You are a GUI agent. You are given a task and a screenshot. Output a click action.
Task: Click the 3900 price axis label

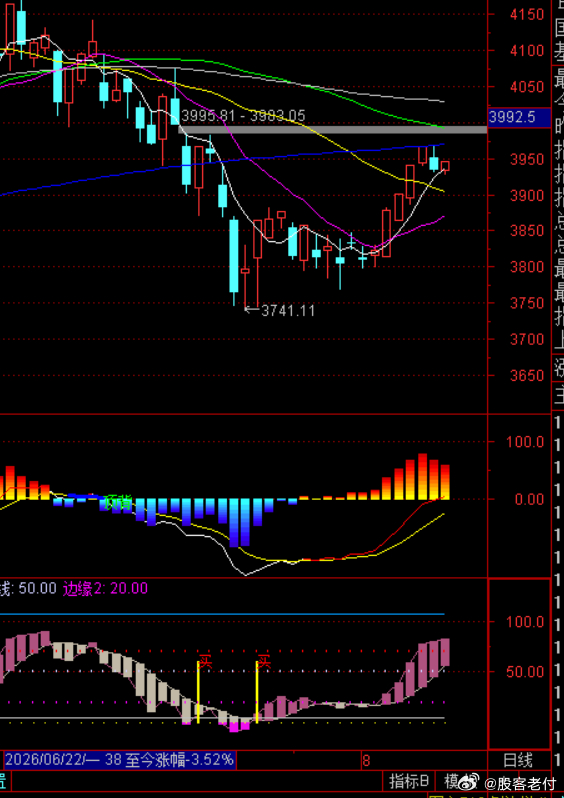(x=527, y=195)
